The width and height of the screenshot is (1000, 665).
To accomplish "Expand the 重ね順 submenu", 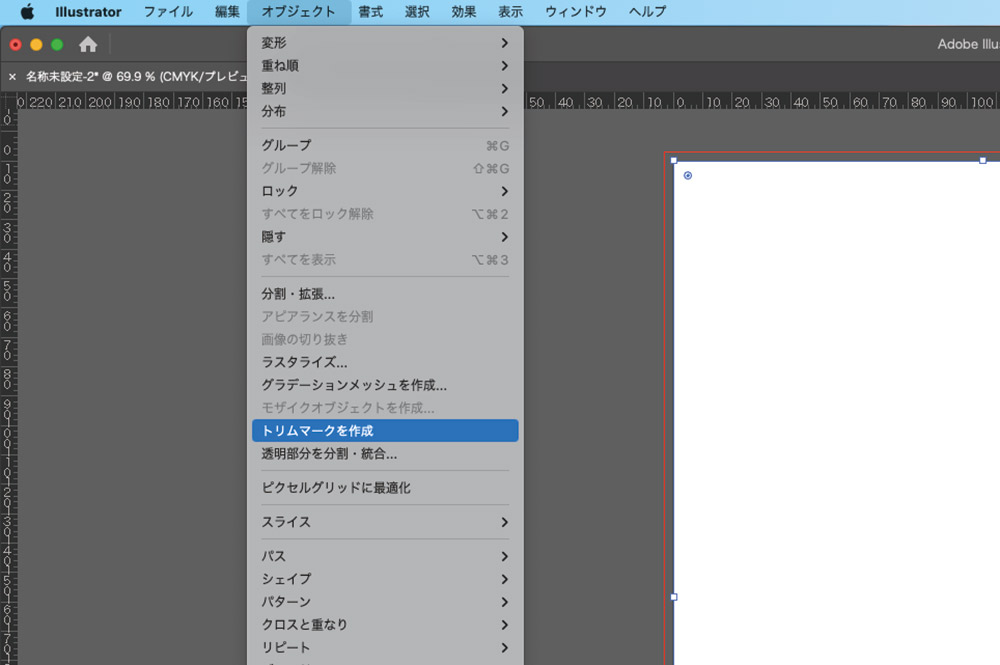I will [385, 66].
